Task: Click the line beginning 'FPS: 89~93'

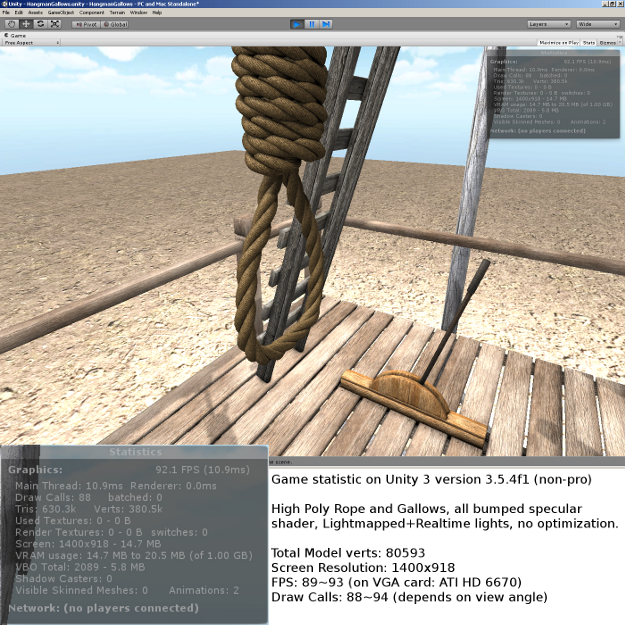Action: click(396, 582)
